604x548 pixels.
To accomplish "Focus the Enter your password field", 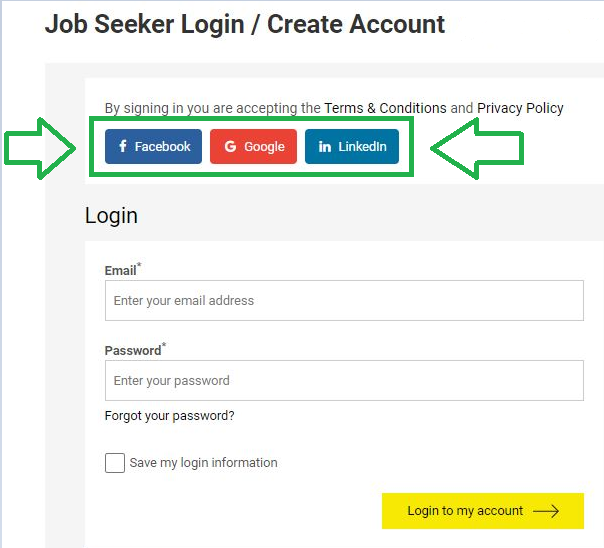I will [344, 380].
